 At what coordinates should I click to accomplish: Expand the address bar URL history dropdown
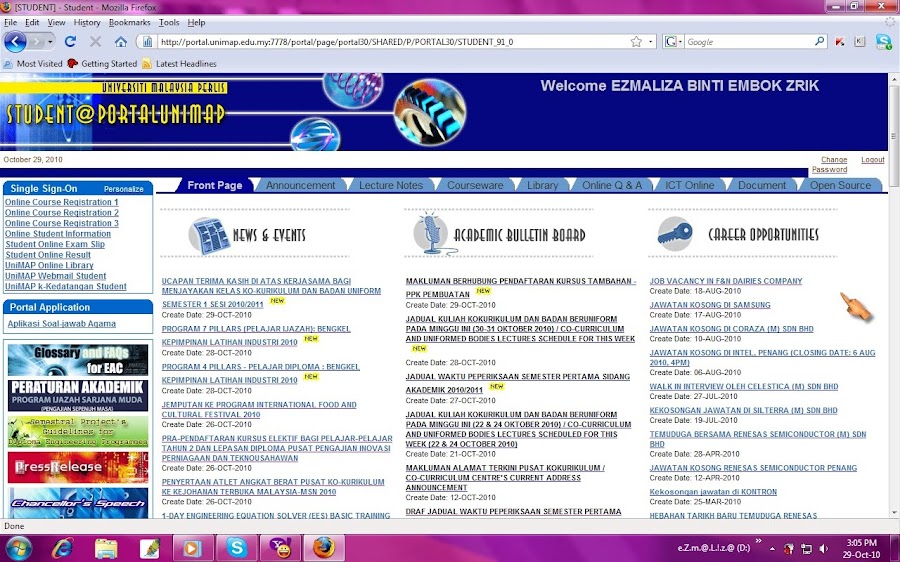tap(650, 42)
